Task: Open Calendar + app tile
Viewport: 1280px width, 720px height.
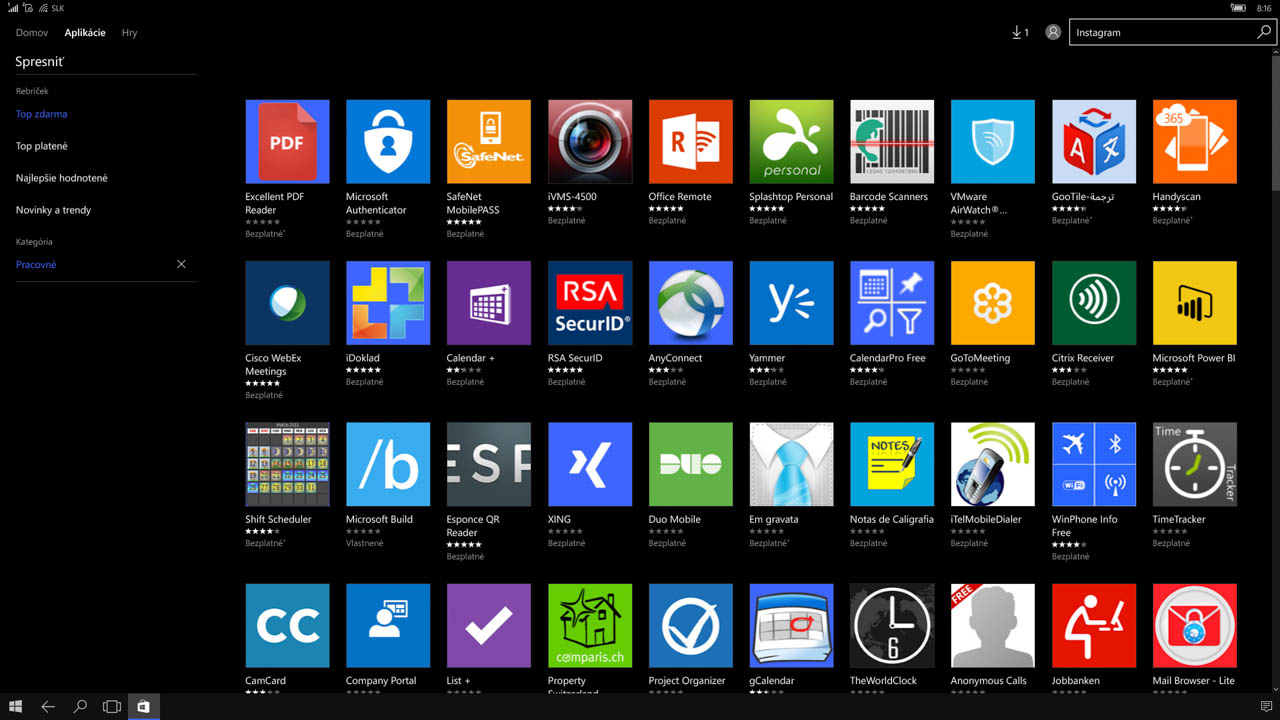Action: [489, 303]
